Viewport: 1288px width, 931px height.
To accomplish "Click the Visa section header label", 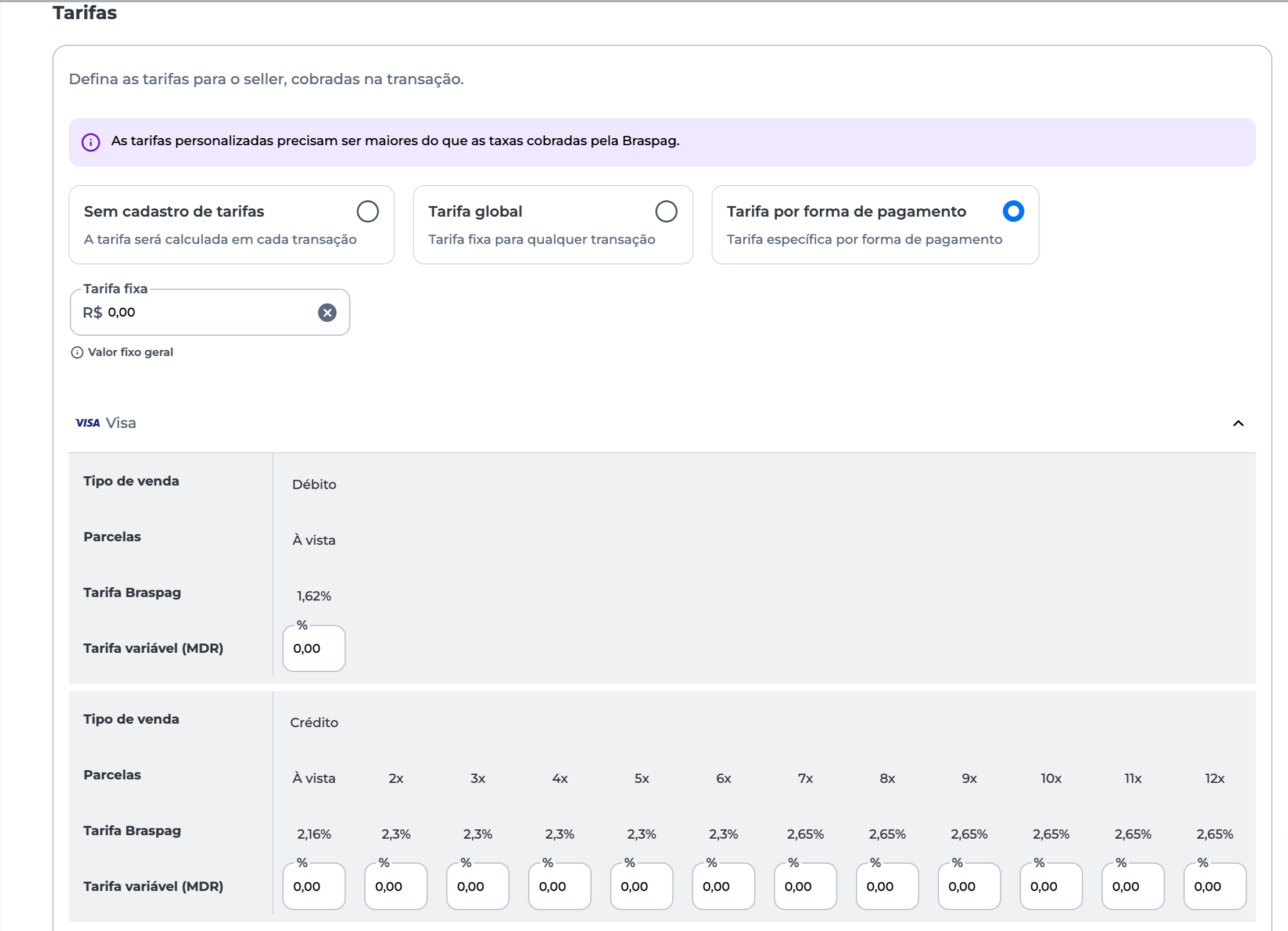I will 121,423.
